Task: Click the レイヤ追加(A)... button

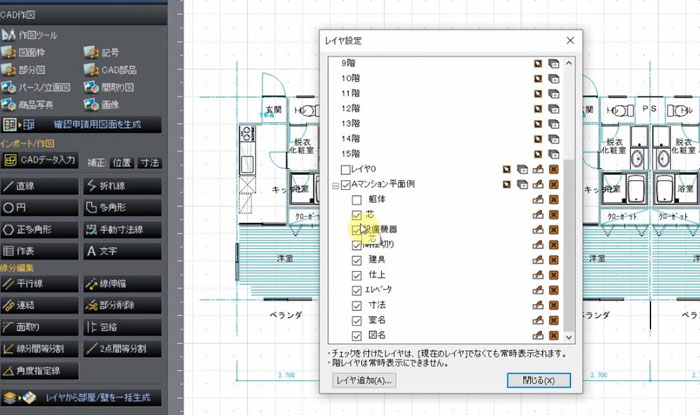Action: 364,380
